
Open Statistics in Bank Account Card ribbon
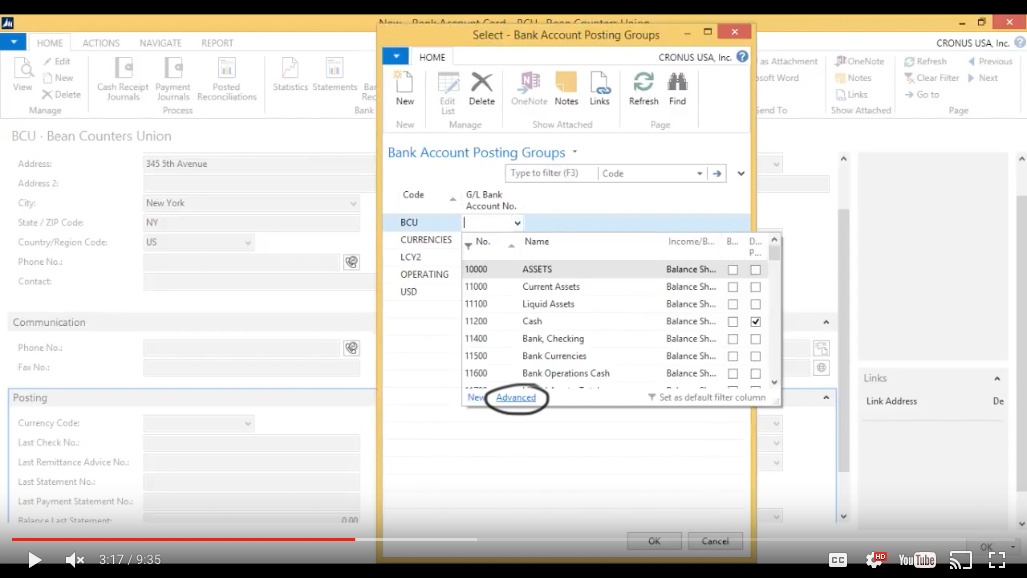coord(290,74)
